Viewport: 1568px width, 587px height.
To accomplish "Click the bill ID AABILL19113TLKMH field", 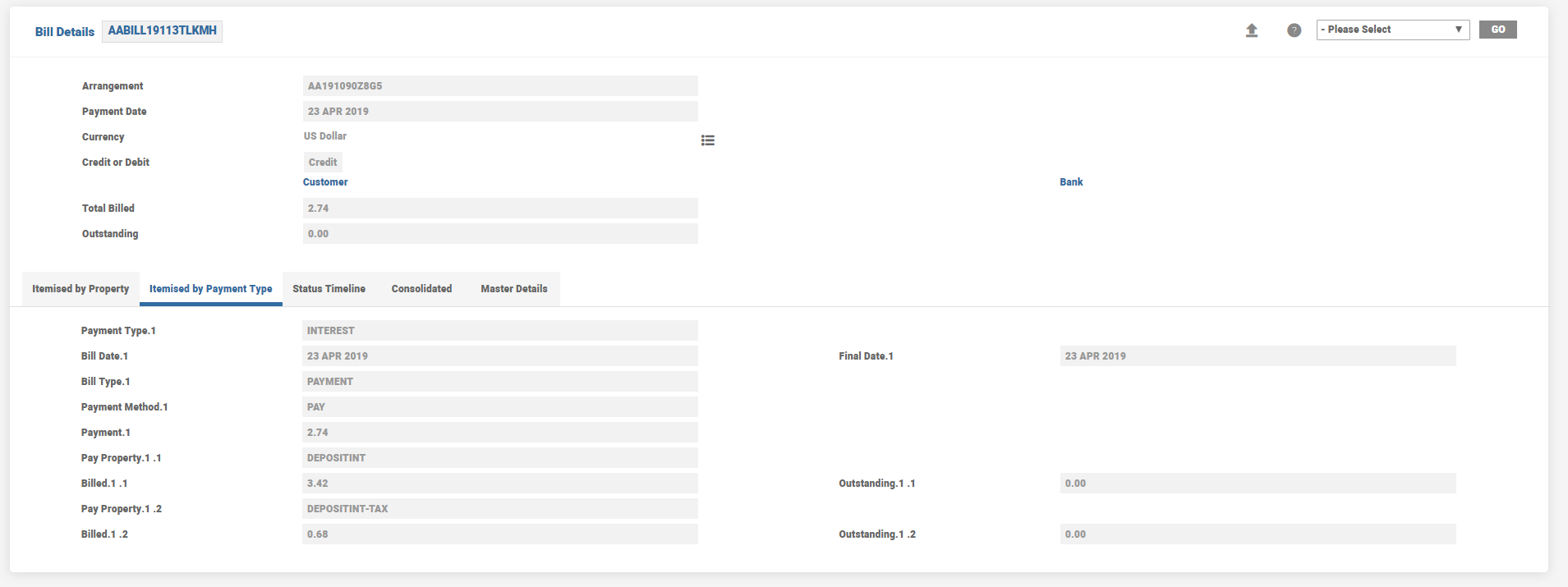I will [x=163, y=31].
